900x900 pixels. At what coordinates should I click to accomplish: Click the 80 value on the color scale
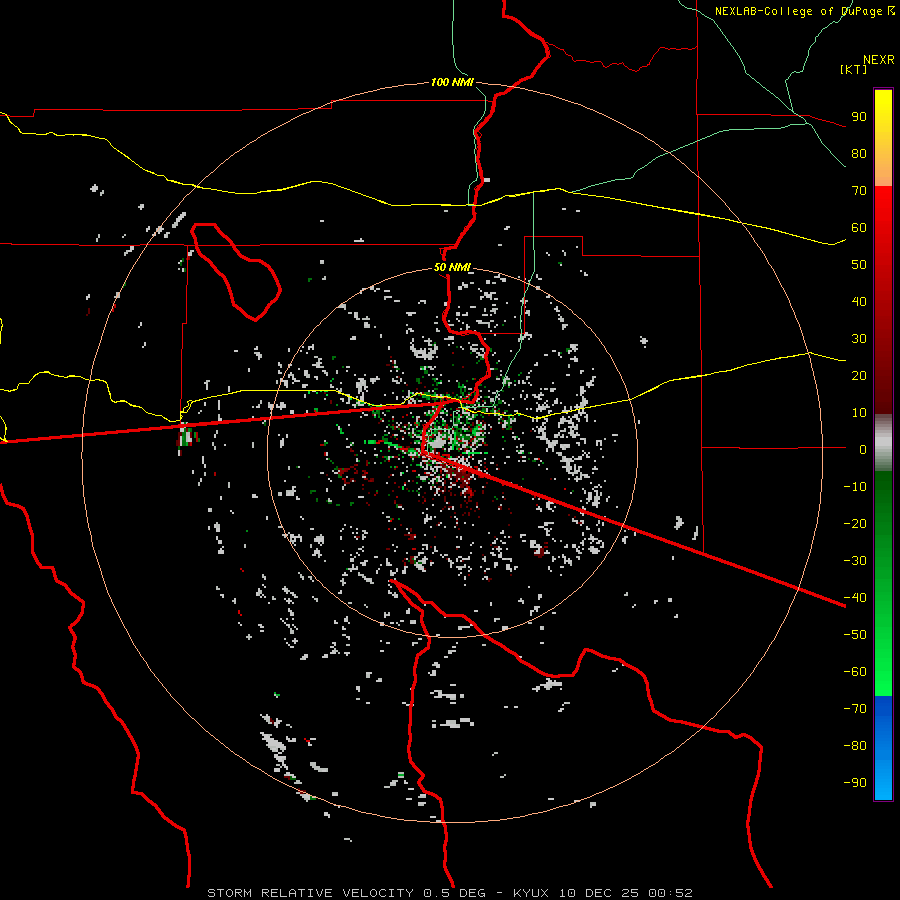click(859, 153)
